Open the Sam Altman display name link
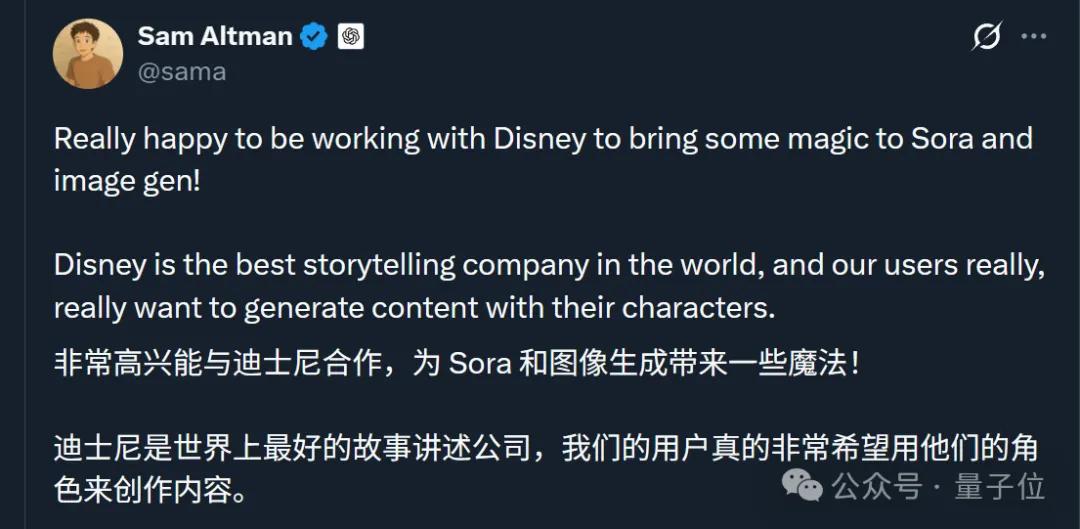 click(x=214, y=37)
